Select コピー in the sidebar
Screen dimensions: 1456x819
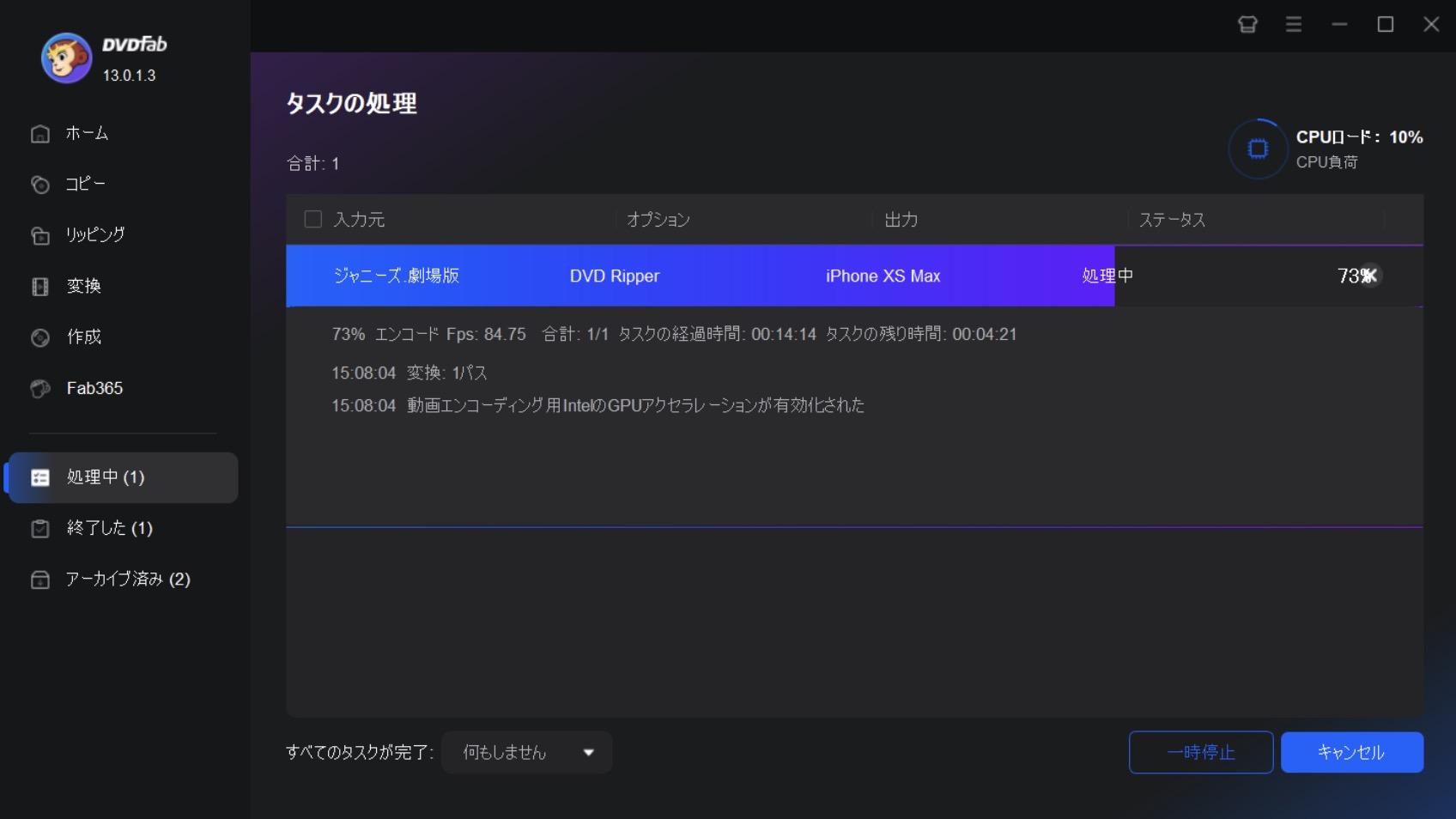pos(86,184)
